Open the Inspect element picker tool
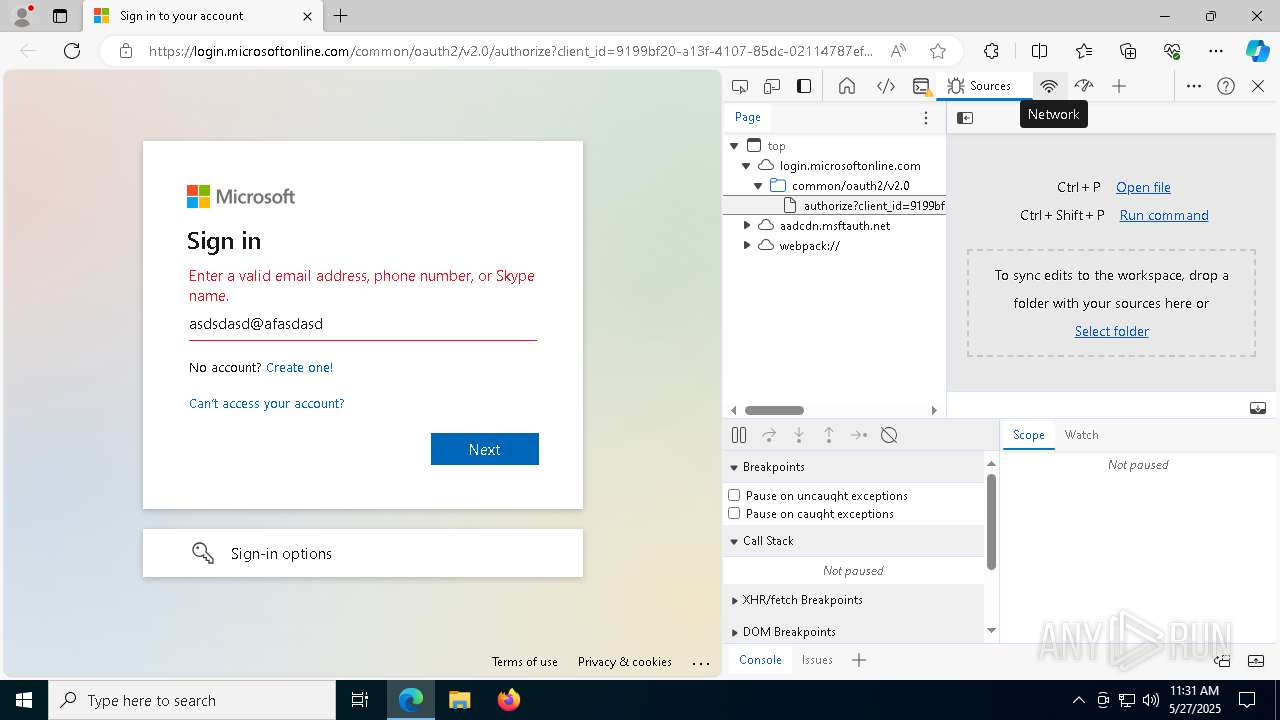1280x720 pixels. [740, 86]
